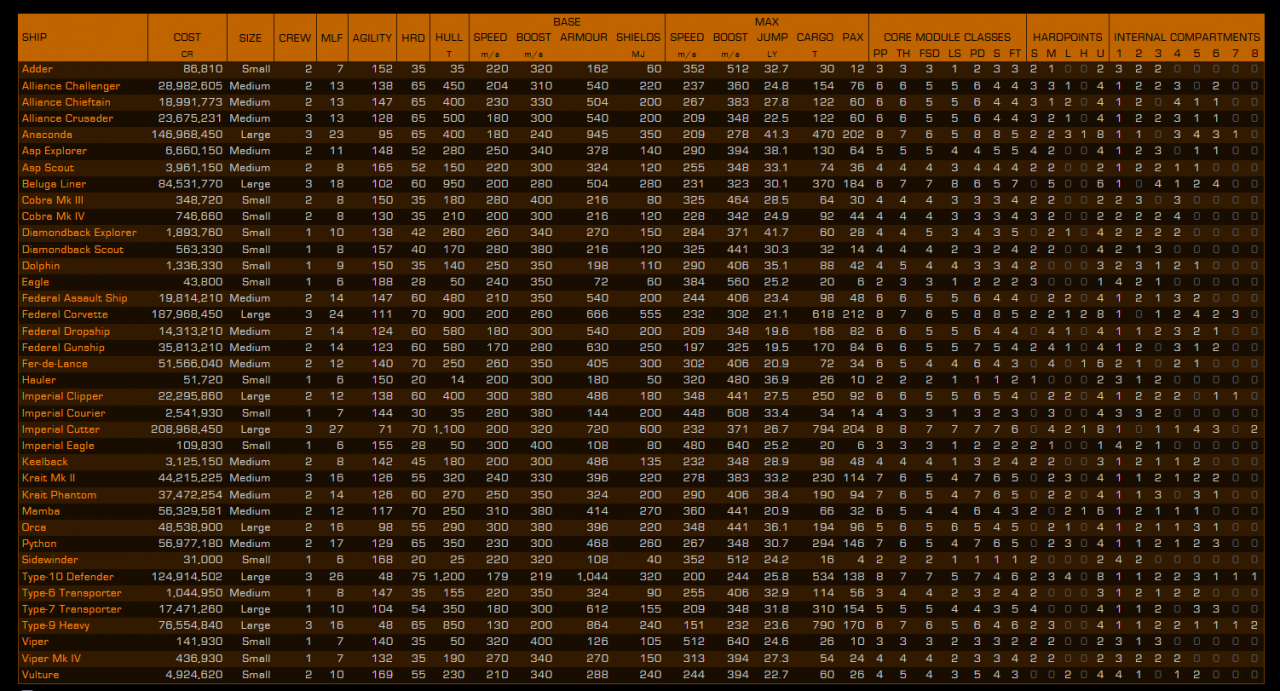Click the HARDPOINTS group header
1280x691 pixels.
click(1067, 37)
